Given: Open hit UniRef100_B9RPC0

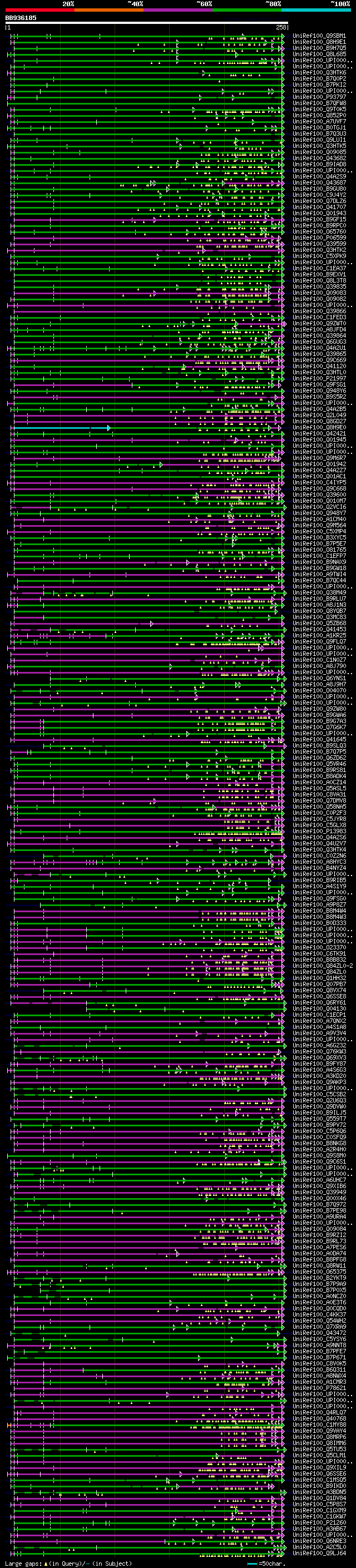Looking at the screenshot, I should pyautogui.click(x=319, y=226).
